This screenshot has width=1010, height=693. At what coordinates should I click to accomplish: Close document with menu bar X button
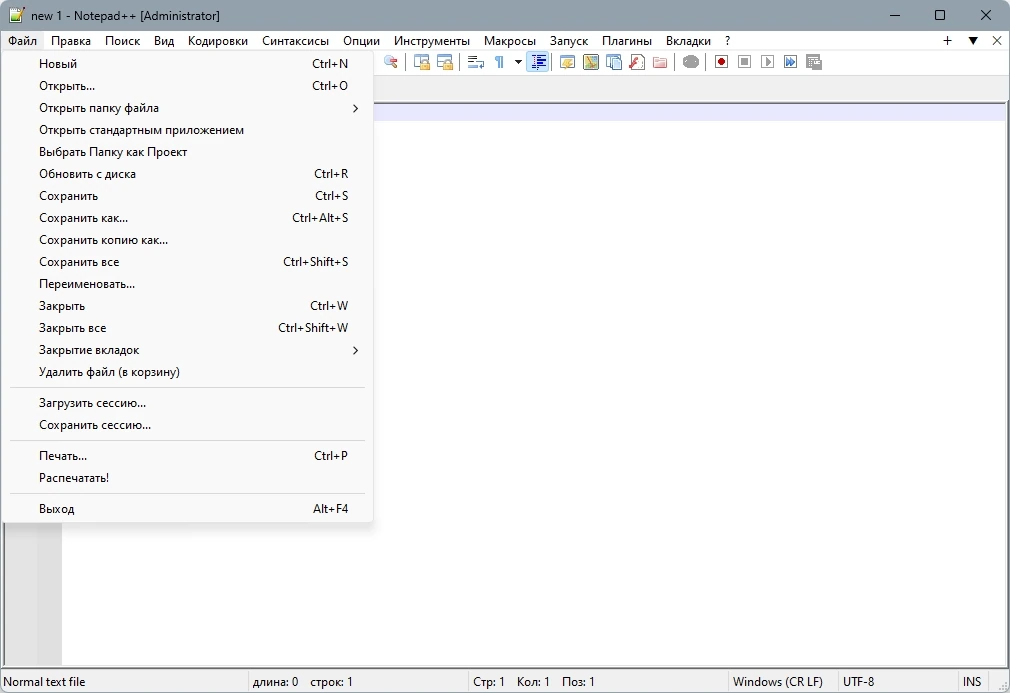coord(997,41)
